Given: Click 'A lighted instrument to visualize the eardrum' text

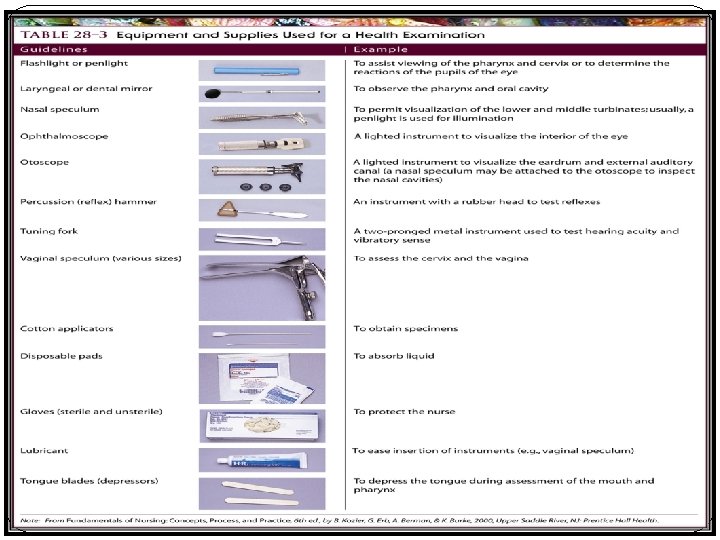Looking at the screenshot, I should (524, 171).
